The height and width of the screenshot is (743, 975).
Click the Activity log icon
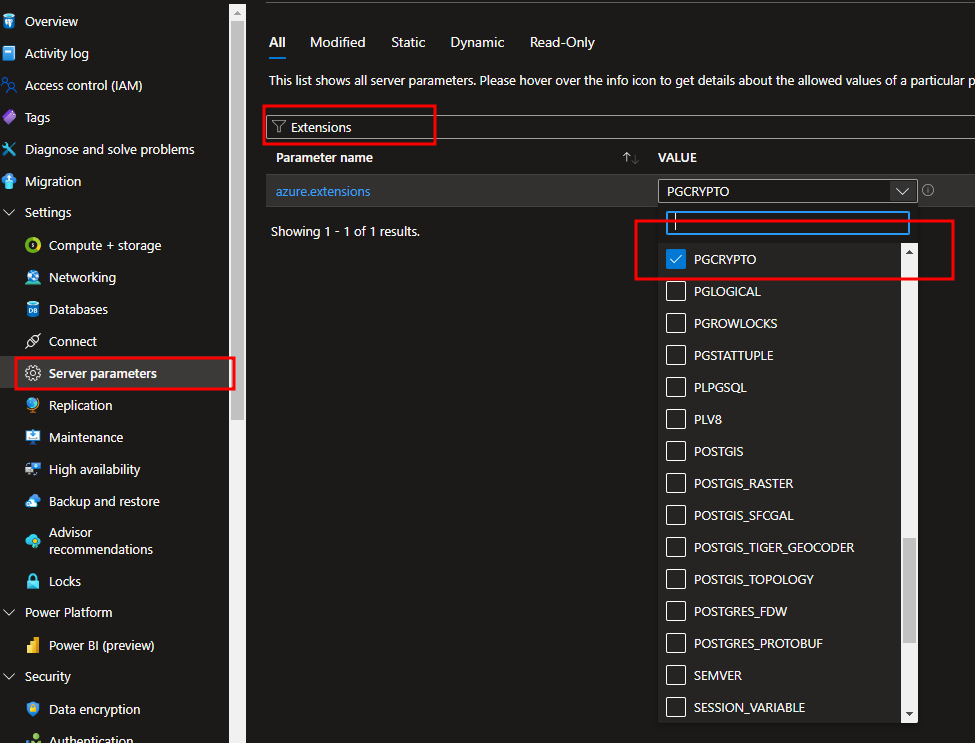click(x=9, y=53)
